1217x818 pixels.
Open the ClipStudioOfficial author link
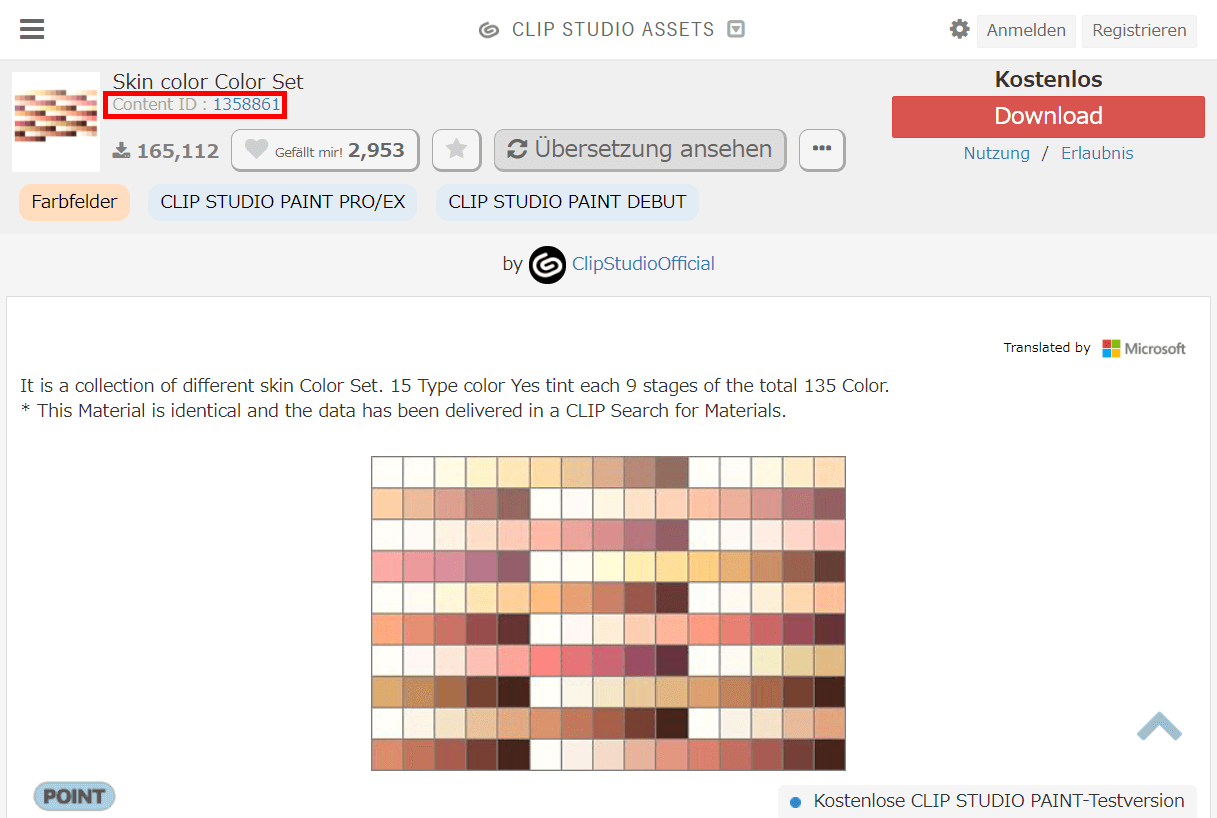(x=643, y=264)
